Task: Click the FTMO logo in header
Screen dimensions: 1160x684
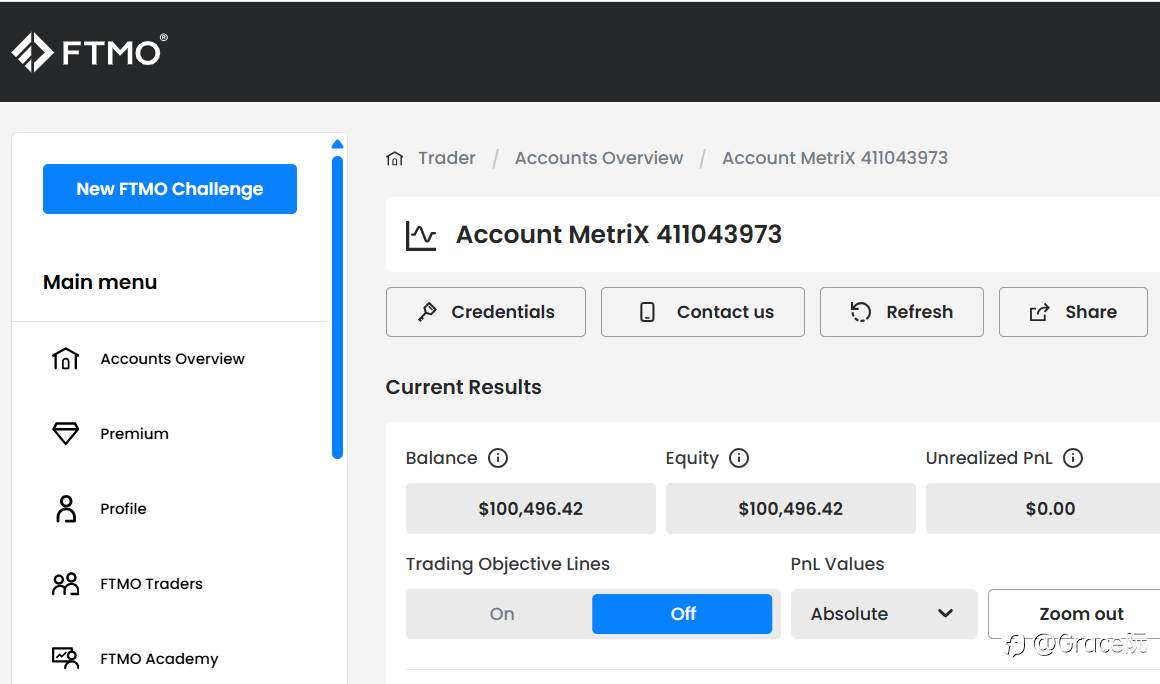Action: pyautogui.click(x=90, y=52)
